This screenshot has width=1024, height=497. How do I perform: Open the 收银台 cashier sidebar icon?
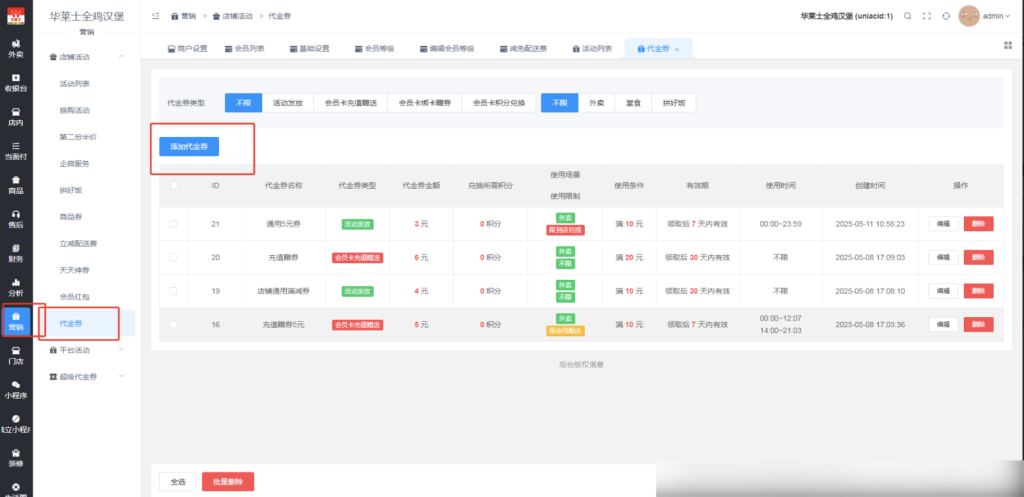16,82
